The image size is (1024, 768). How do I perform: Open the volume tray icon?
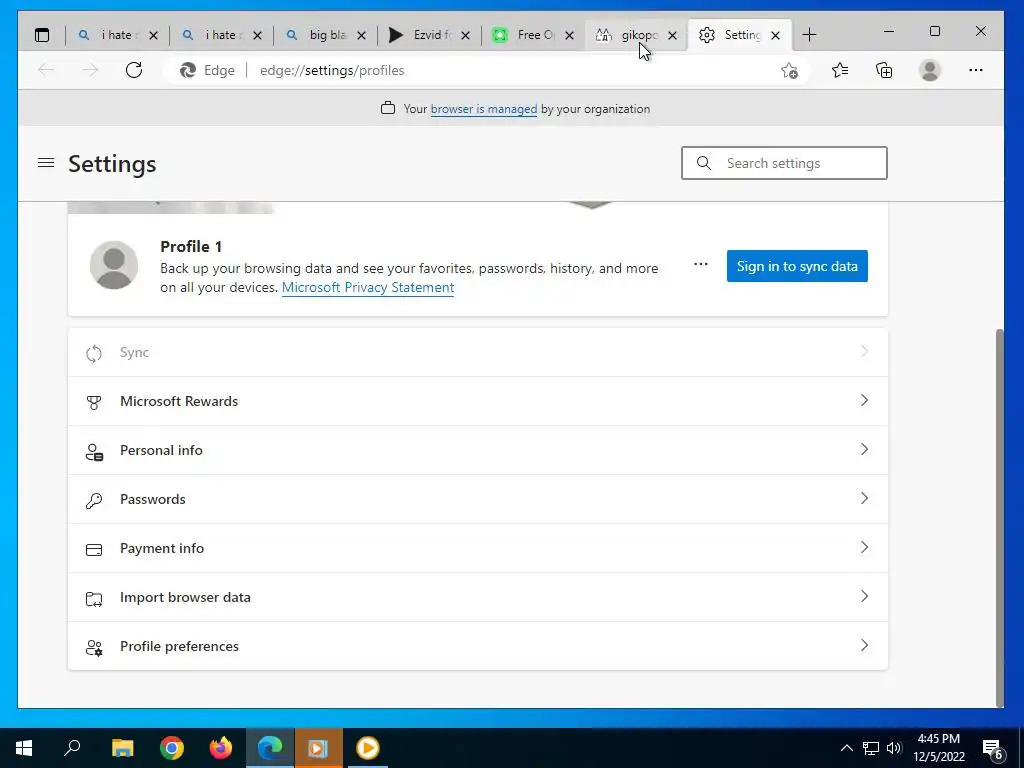tap(894, 748)
